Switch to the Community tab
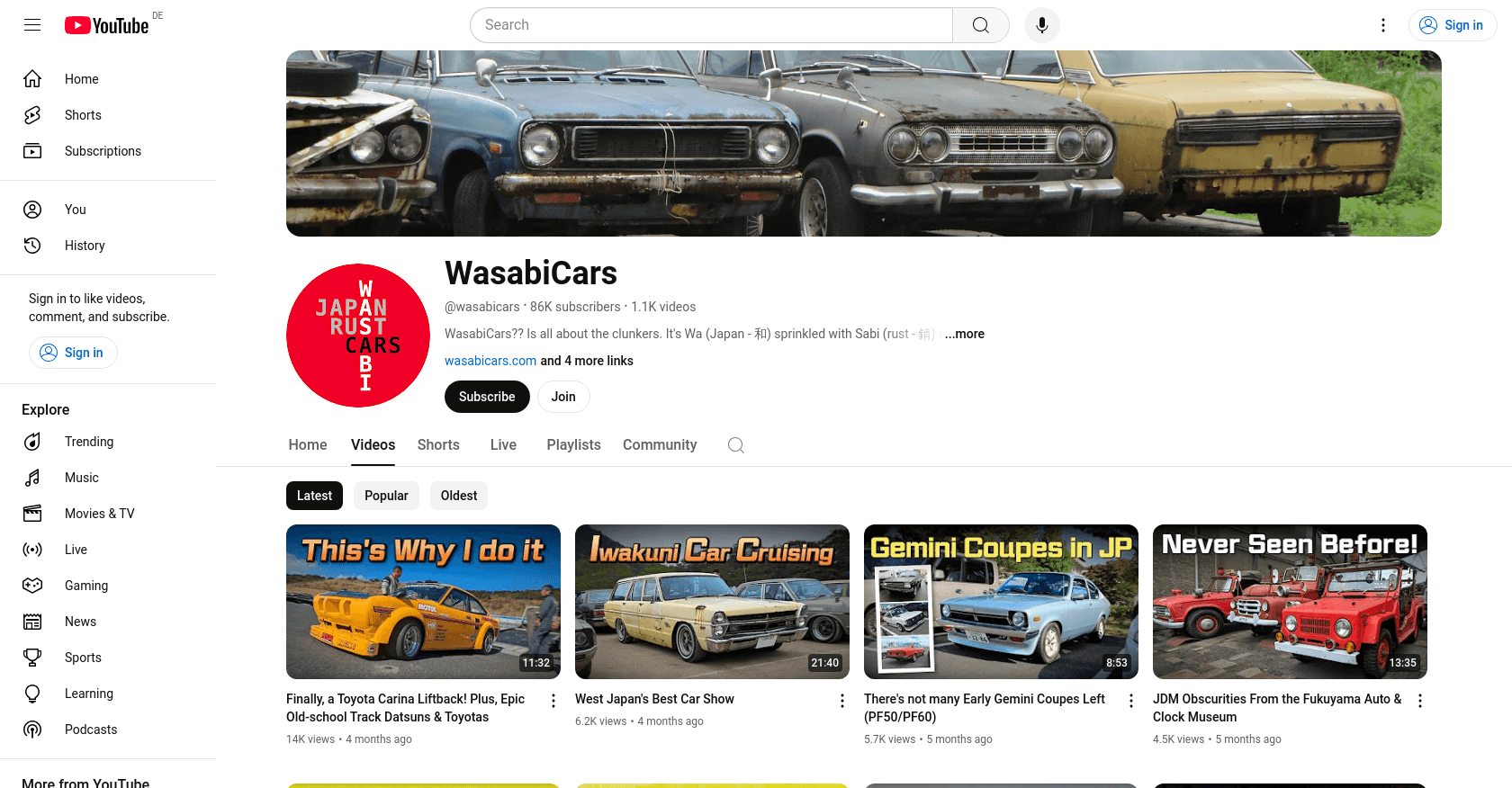Image resolution: width=1512 pixels, height=788 pixels. (x=660, y=445)
